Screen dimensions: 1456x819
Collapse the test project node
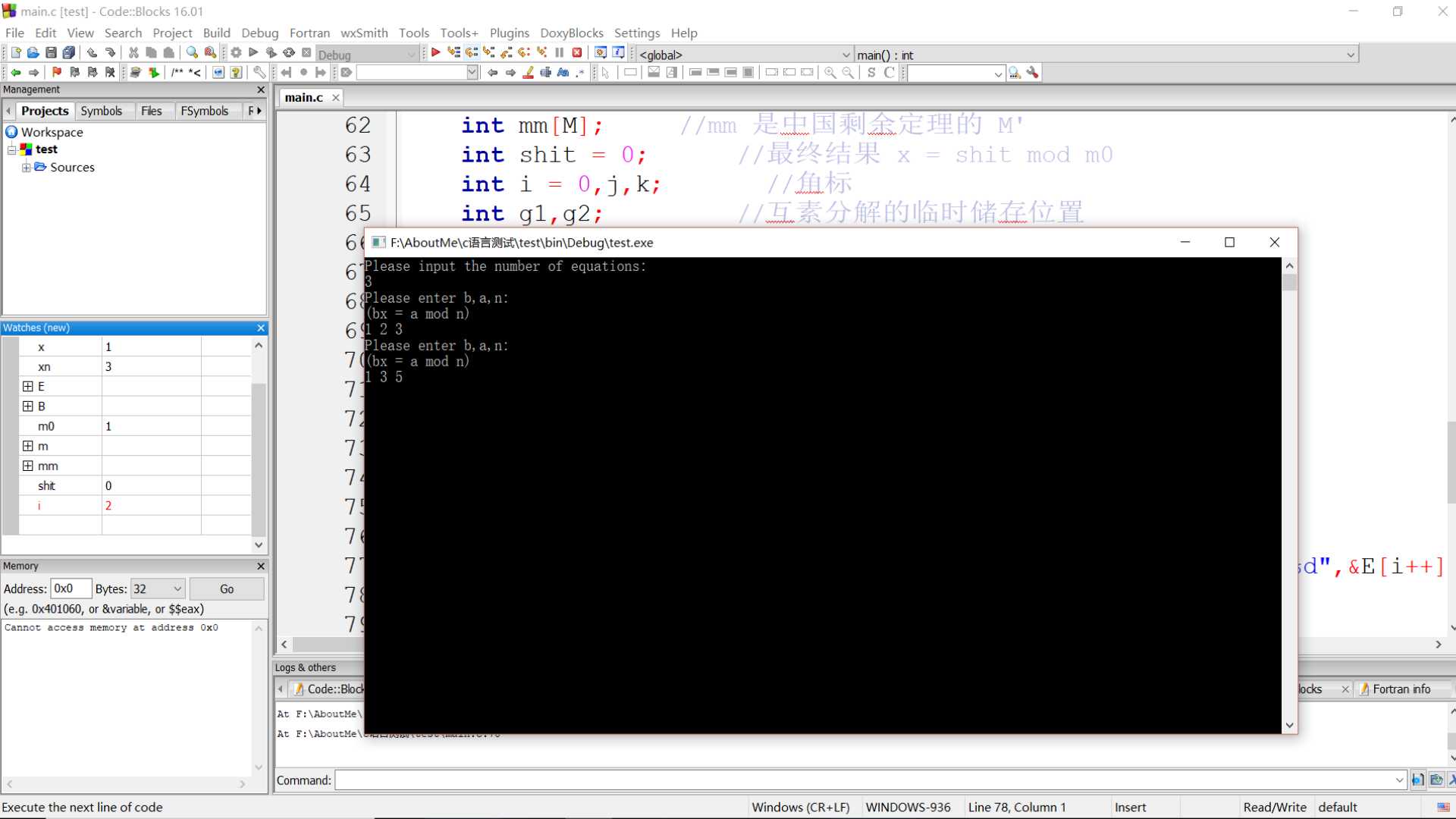pos(11,149)
